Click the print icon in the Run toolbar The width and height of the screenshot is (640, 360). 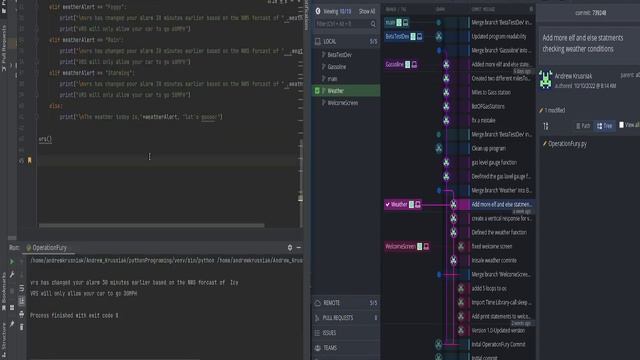tap(21, 314)
